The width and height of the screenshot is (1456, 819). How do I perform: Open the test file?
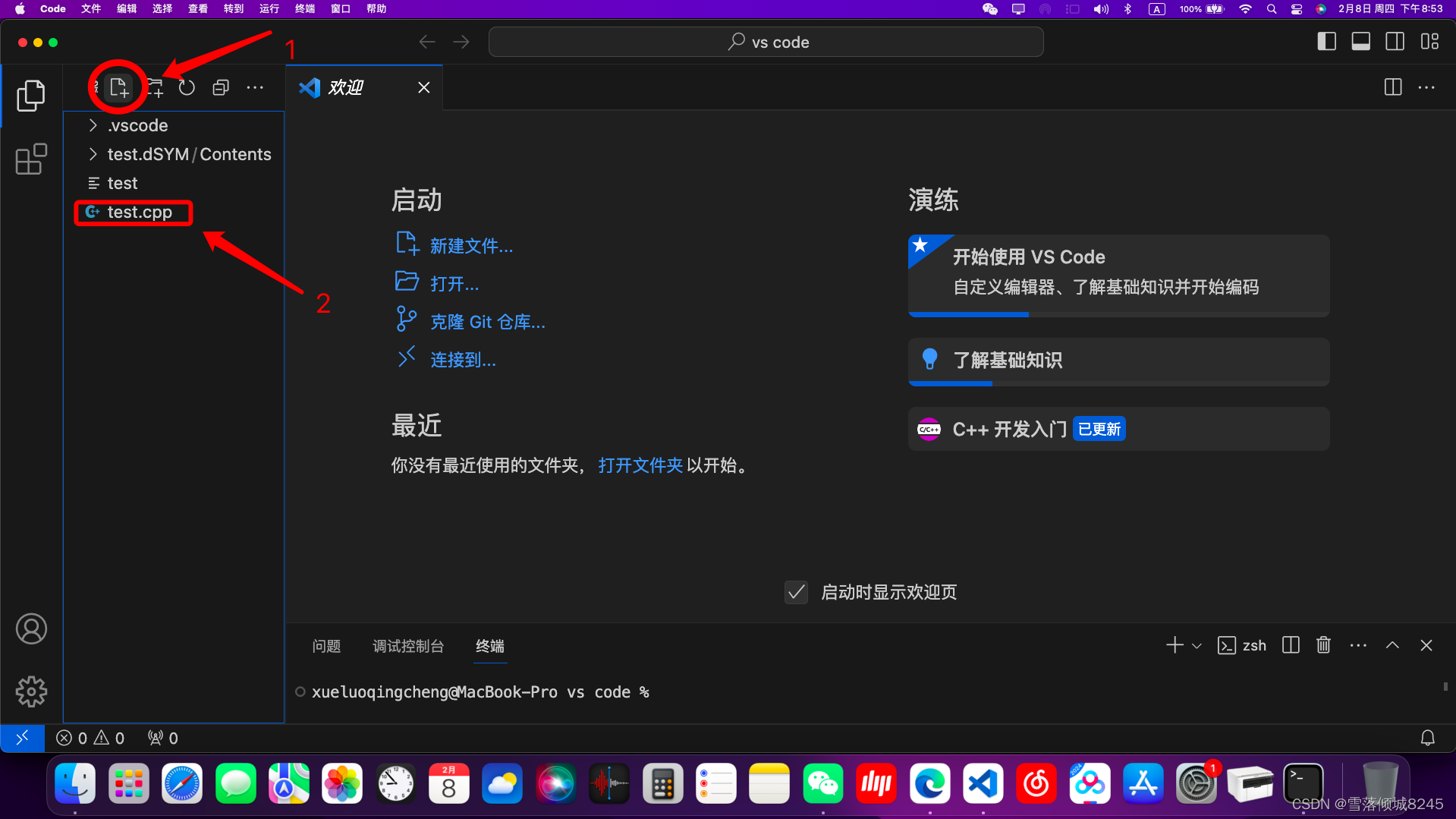click(x=174, y=183)
